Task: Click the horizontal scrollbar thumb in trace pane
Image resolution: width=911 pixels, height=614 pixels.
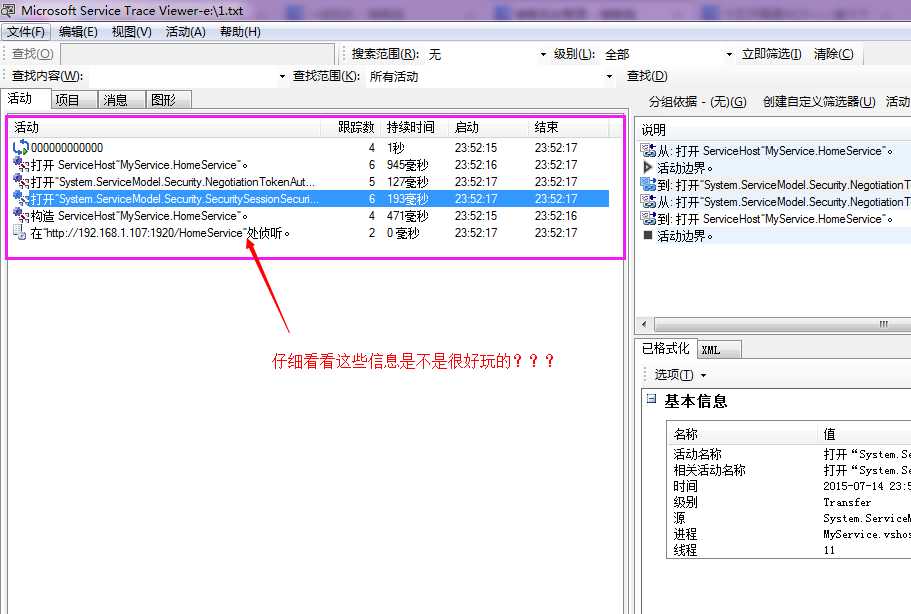Action: [x=784, y=324]
